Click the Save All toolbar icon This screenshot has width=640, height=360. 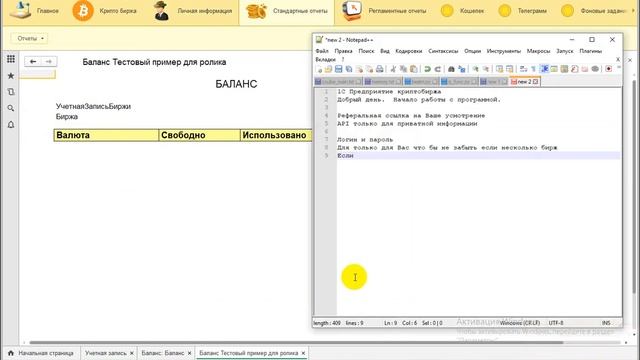coord(349,69)
